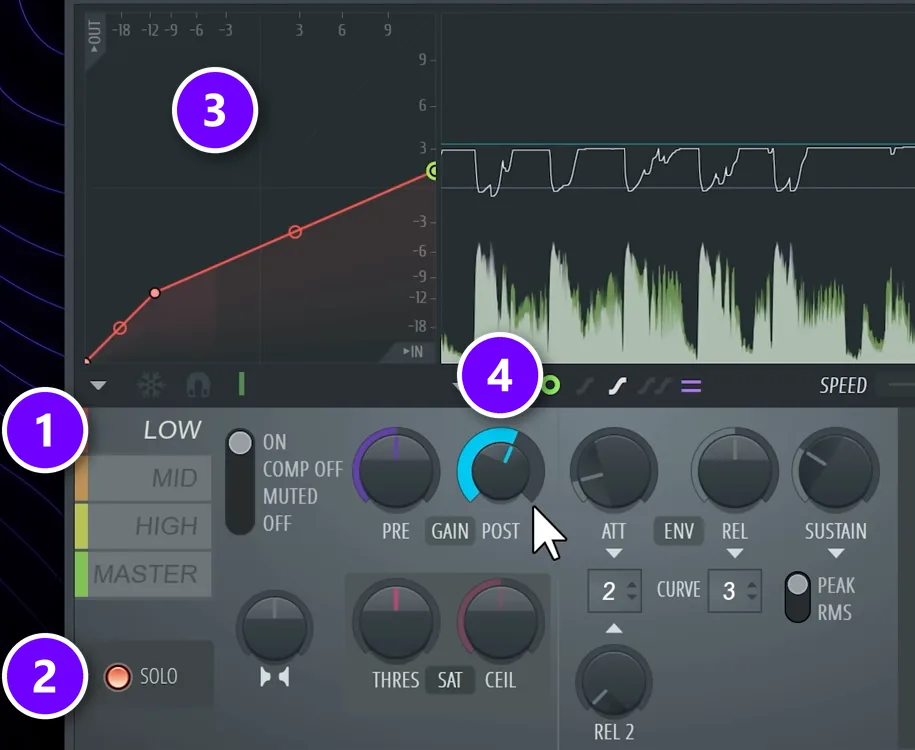
Task: Click the GAIN label button
Action: click(x=450, y=531)
